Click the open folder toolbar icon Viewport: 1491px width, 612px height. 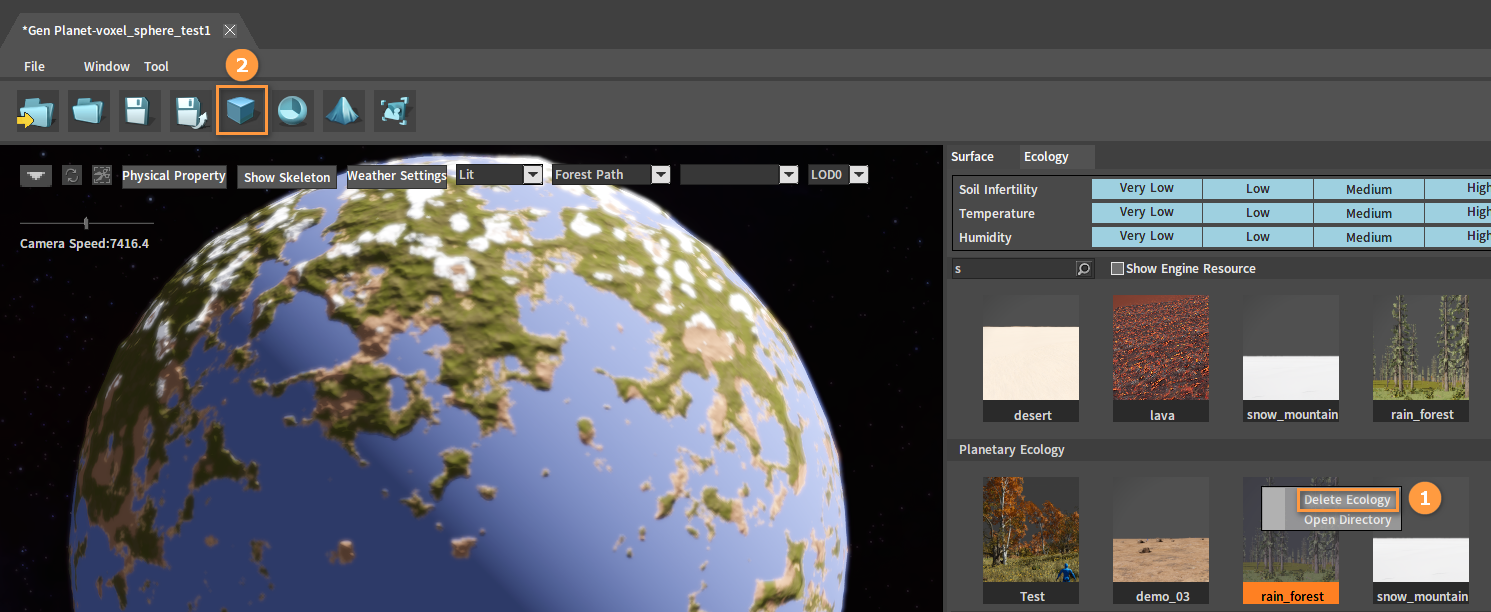click(89, 111)
